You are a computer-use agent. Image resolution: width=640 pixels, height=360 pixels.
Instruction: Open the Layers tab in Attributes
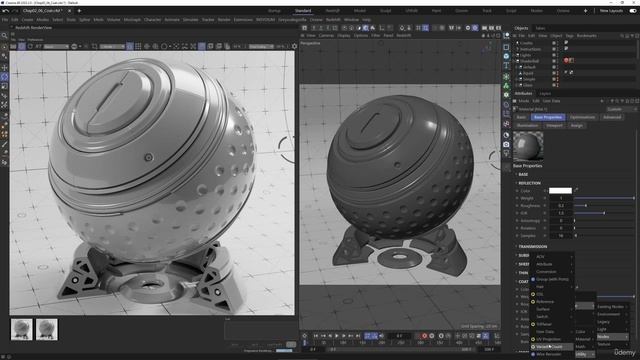[x=545, y=93]
